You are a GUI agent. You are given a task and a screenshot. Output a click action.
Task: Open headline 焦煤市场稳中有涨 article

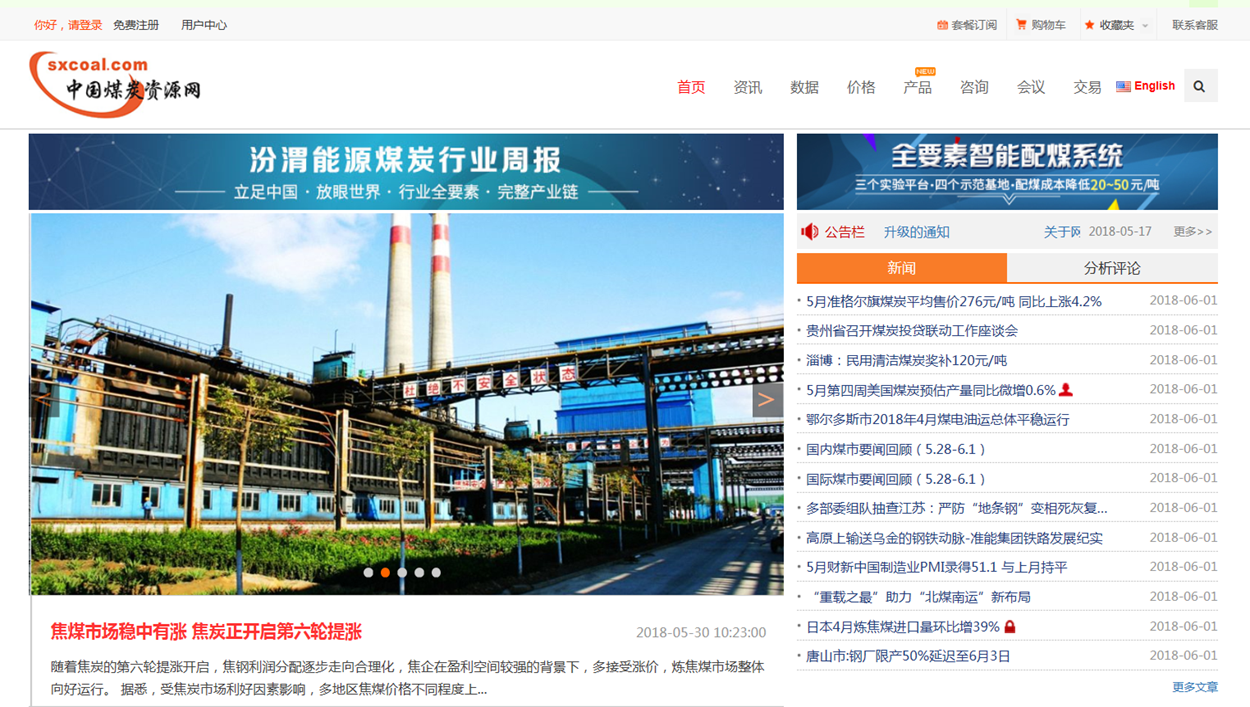point(206,632)
